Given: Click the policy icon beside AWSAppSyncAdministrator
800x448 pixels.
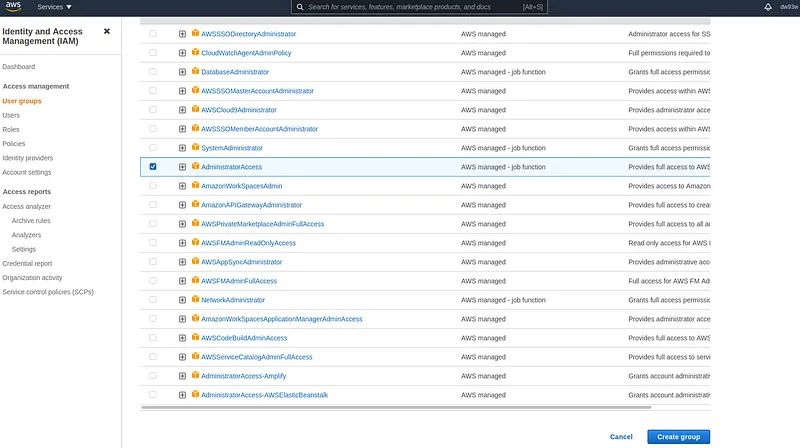Looking at the screenshot, I should 195,261.
